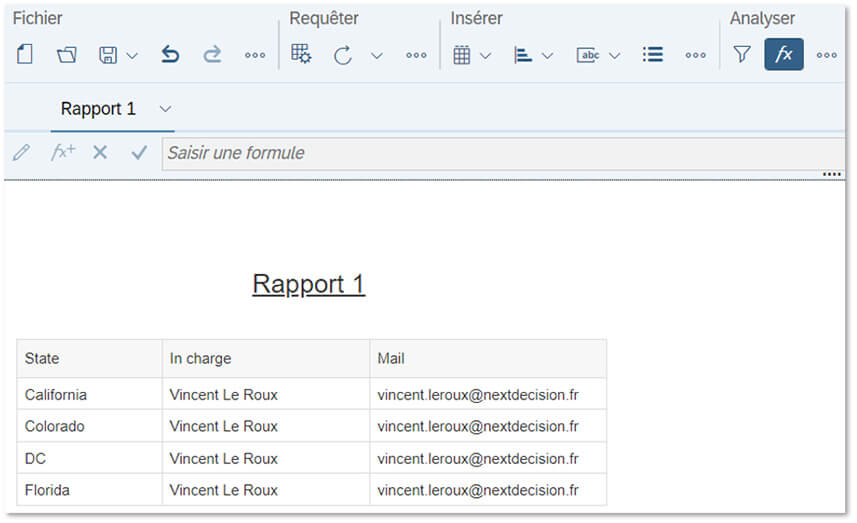This screenshot has width=857, height=523.
Task: Click the Rapport 1 report title
Action: 309,285
